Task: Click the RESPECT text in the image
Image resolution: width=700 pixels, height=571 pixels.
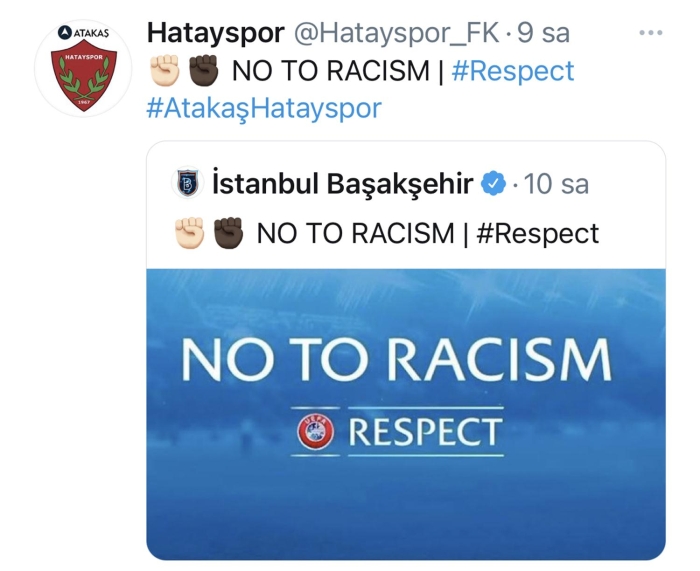Action: coord(424,432)
